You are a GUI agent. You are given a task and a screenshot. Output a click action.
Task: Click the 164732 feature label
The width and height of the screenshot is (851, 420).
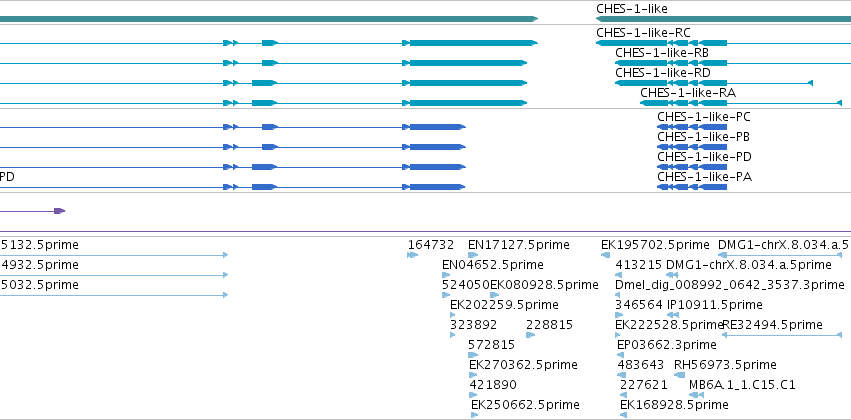[431, 245]
